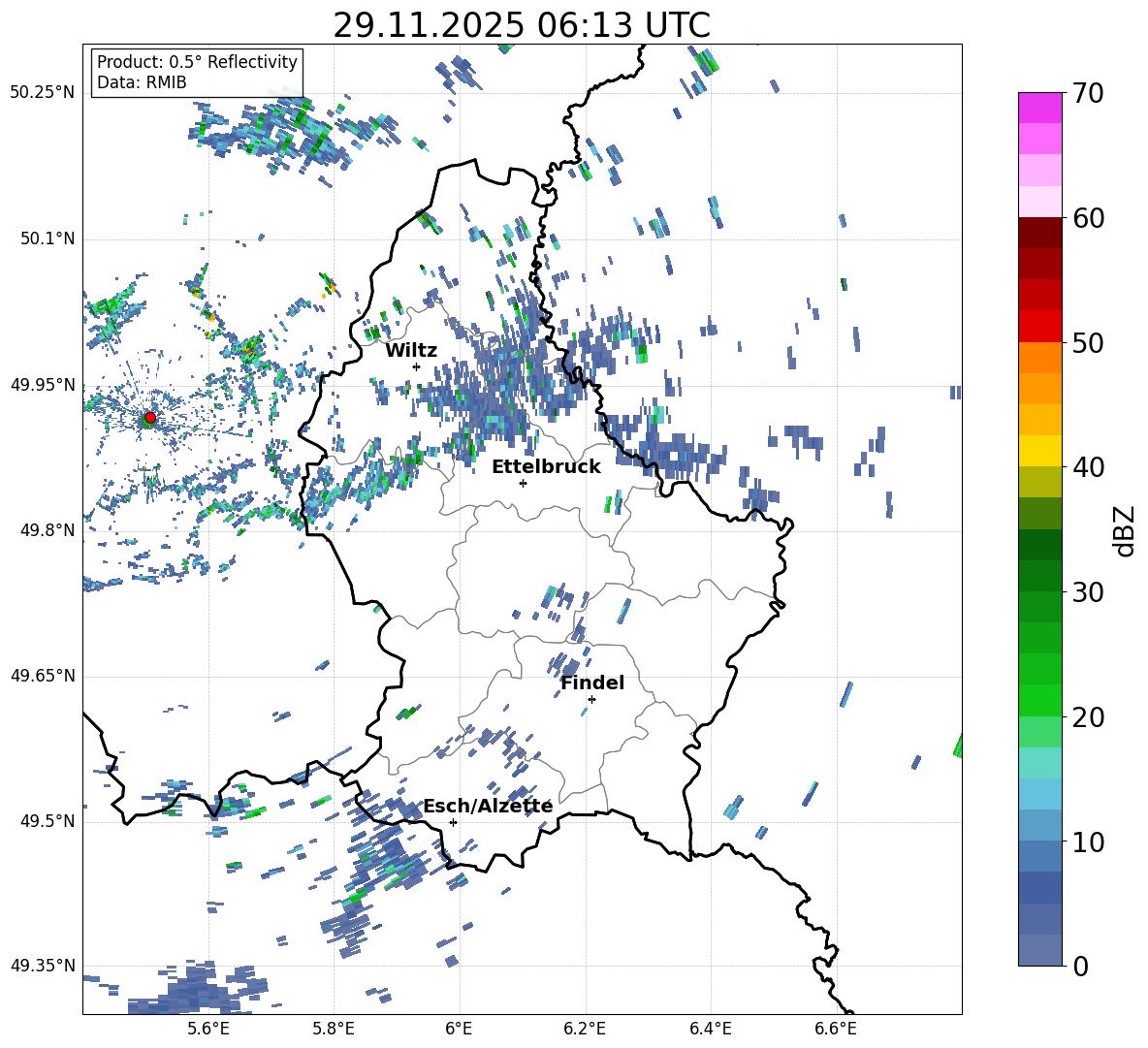Viewport: 1148px width, 1048px height.
Task: Click the Wiltz station cross marker
Action: pyautogui.click(x=417, y=366)
